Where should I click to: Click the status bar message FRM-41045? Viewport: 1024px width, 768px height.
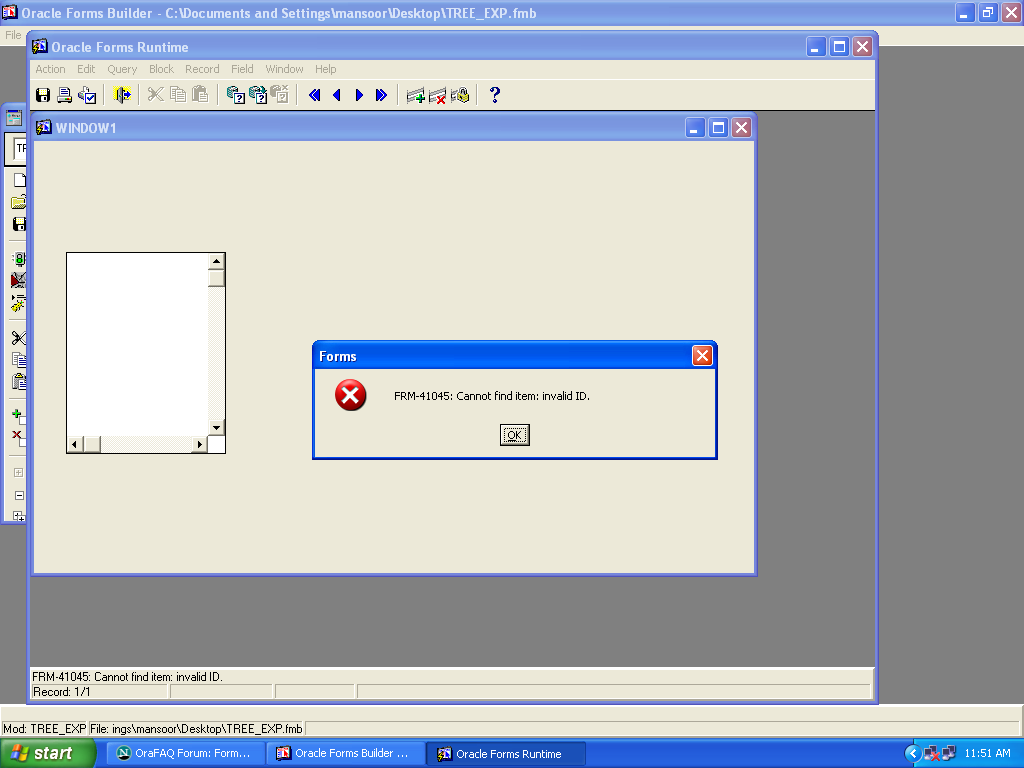click(128, 677)
